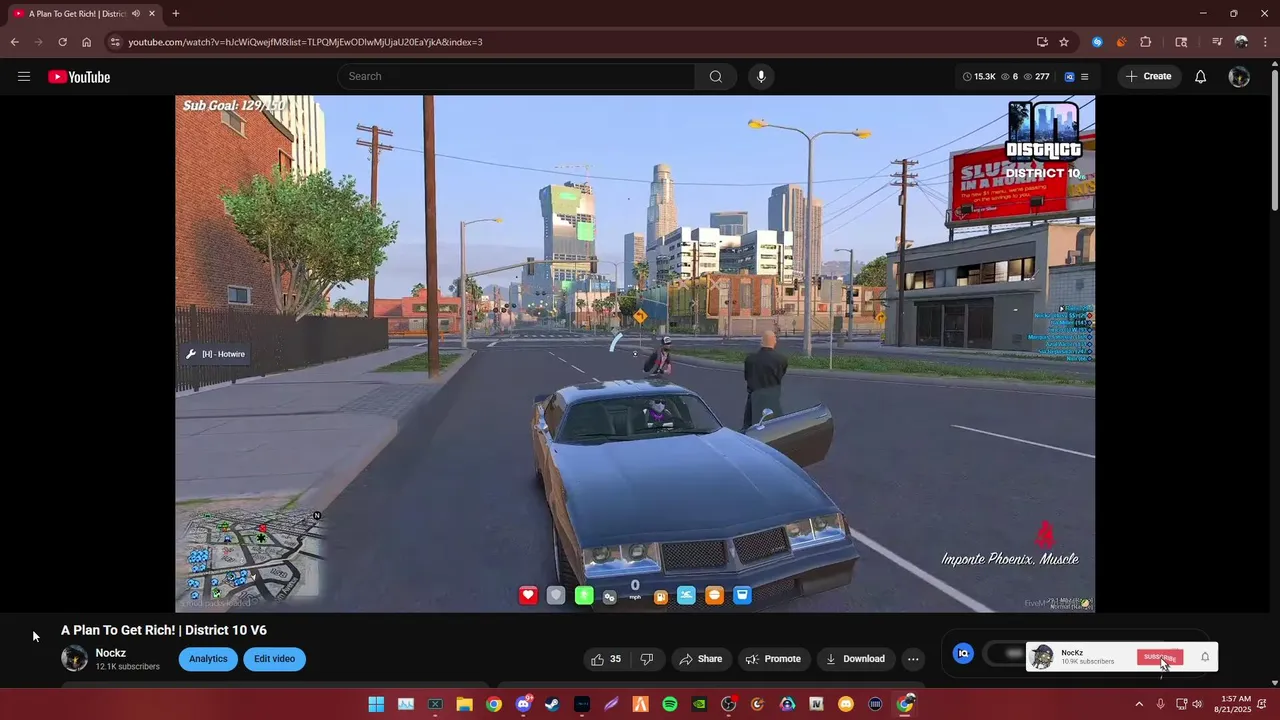Install app via address bar icon
1280x720 pixels.
pos(1042,42)
